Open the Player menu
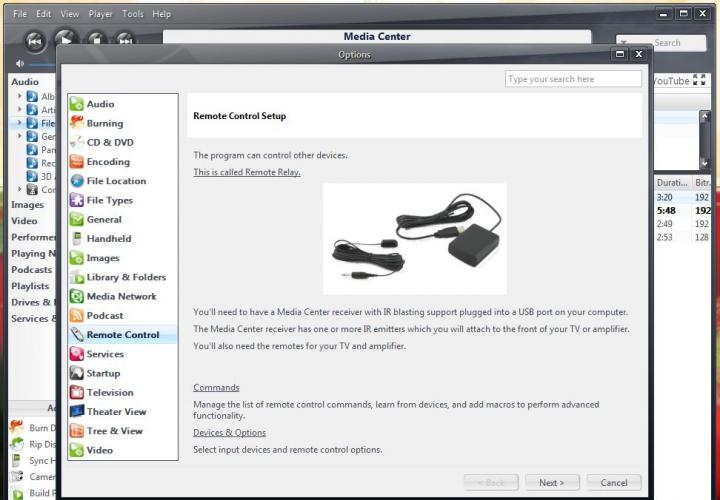Image resolution: width=720 pixels, height=500 pixels. [x=100, y=14]
